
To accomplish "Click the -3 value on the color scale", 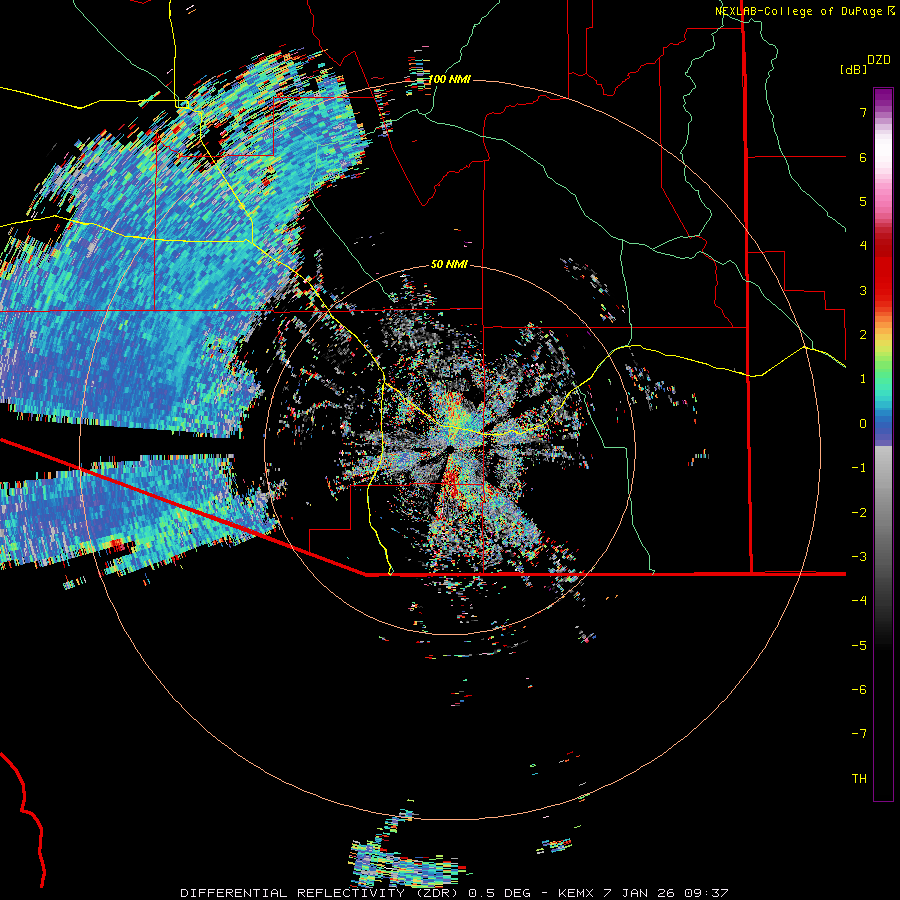I will (859, 557).
